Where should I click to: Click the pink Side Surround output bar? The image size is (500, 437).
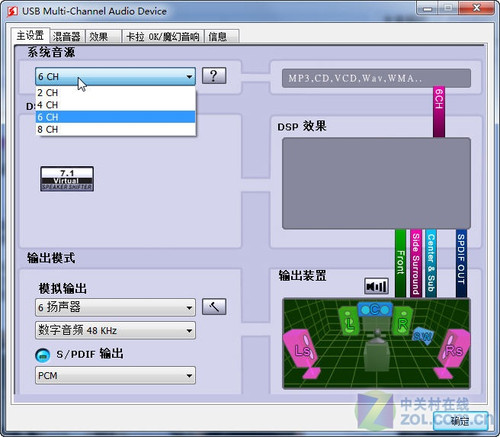(x=416, y=263)
